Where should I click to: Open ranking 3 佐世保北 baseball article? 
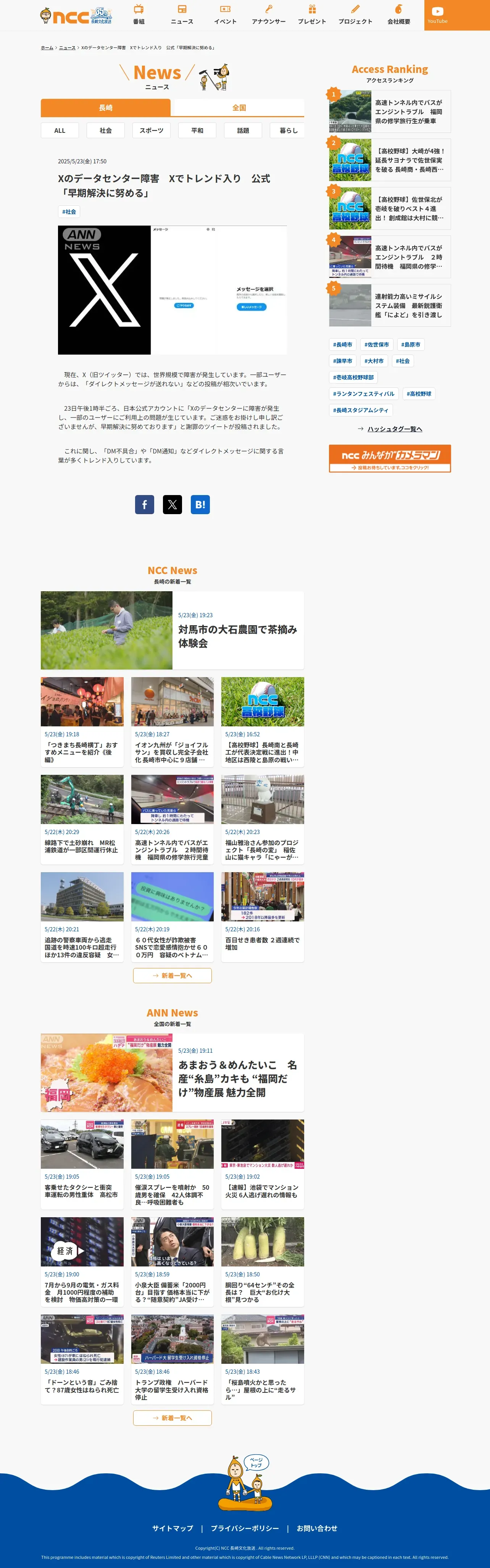390,208
